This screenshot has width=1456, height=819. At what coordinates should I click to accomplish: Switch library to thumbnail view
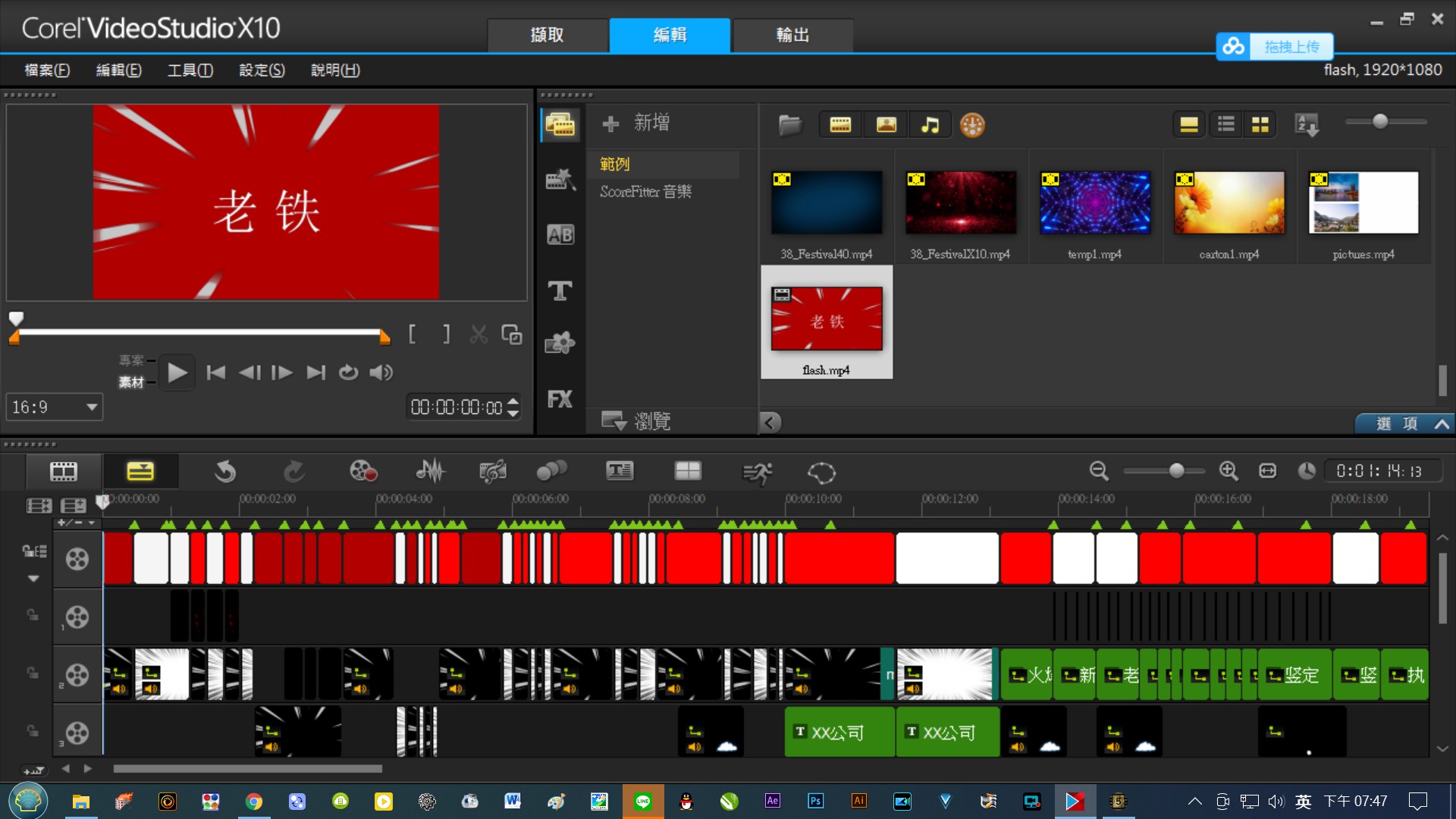click(x=1260, y=124)
